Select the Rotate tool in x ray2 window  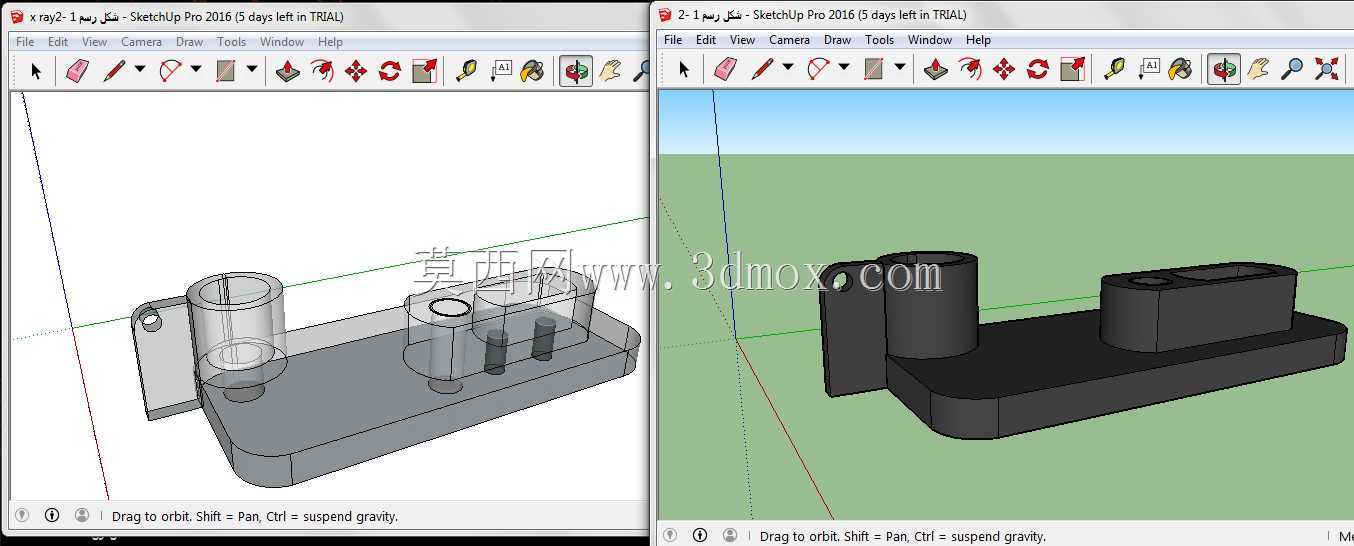390,71
